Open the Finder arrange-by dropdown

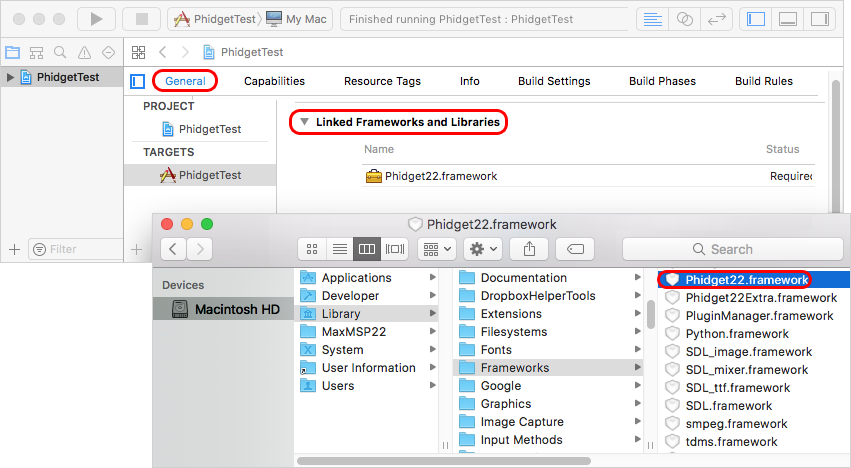[437, 249]
